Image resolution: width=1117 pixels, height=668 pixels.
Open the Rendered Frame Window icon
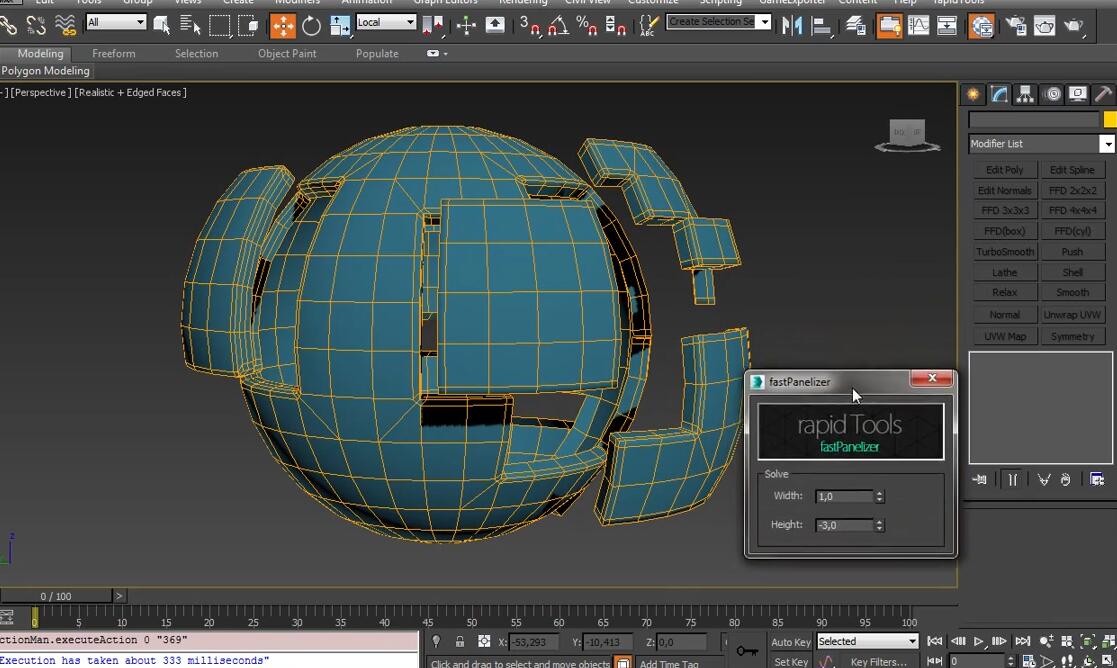click(1044, 26)
